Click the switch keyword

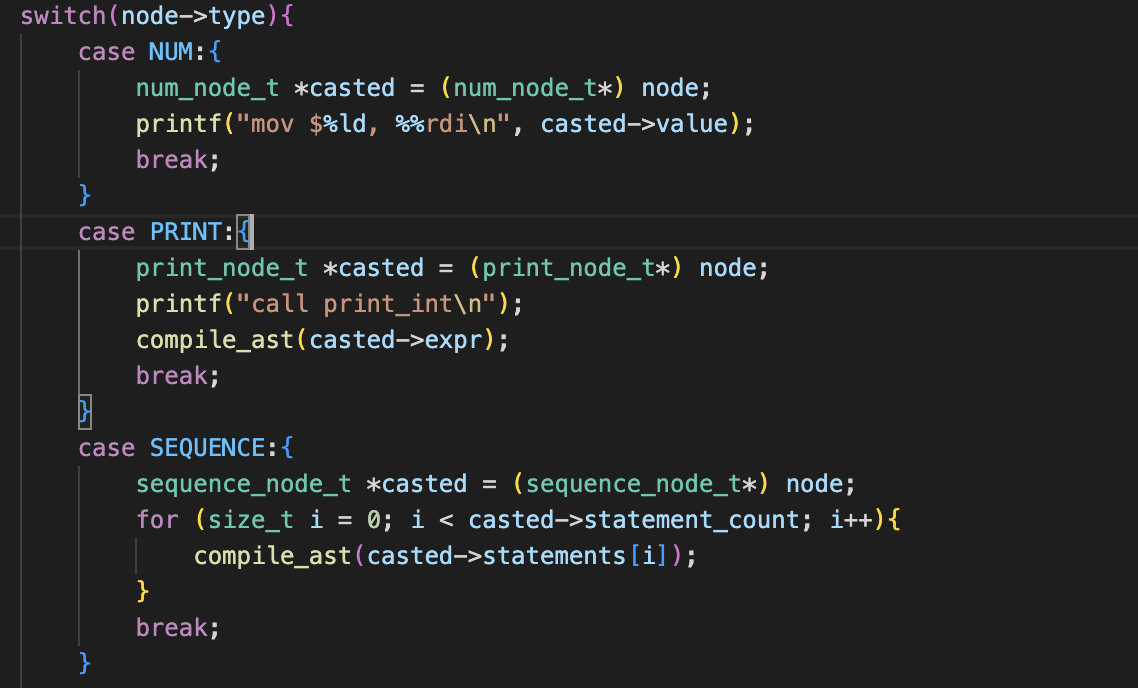click(x=62, y=16)
